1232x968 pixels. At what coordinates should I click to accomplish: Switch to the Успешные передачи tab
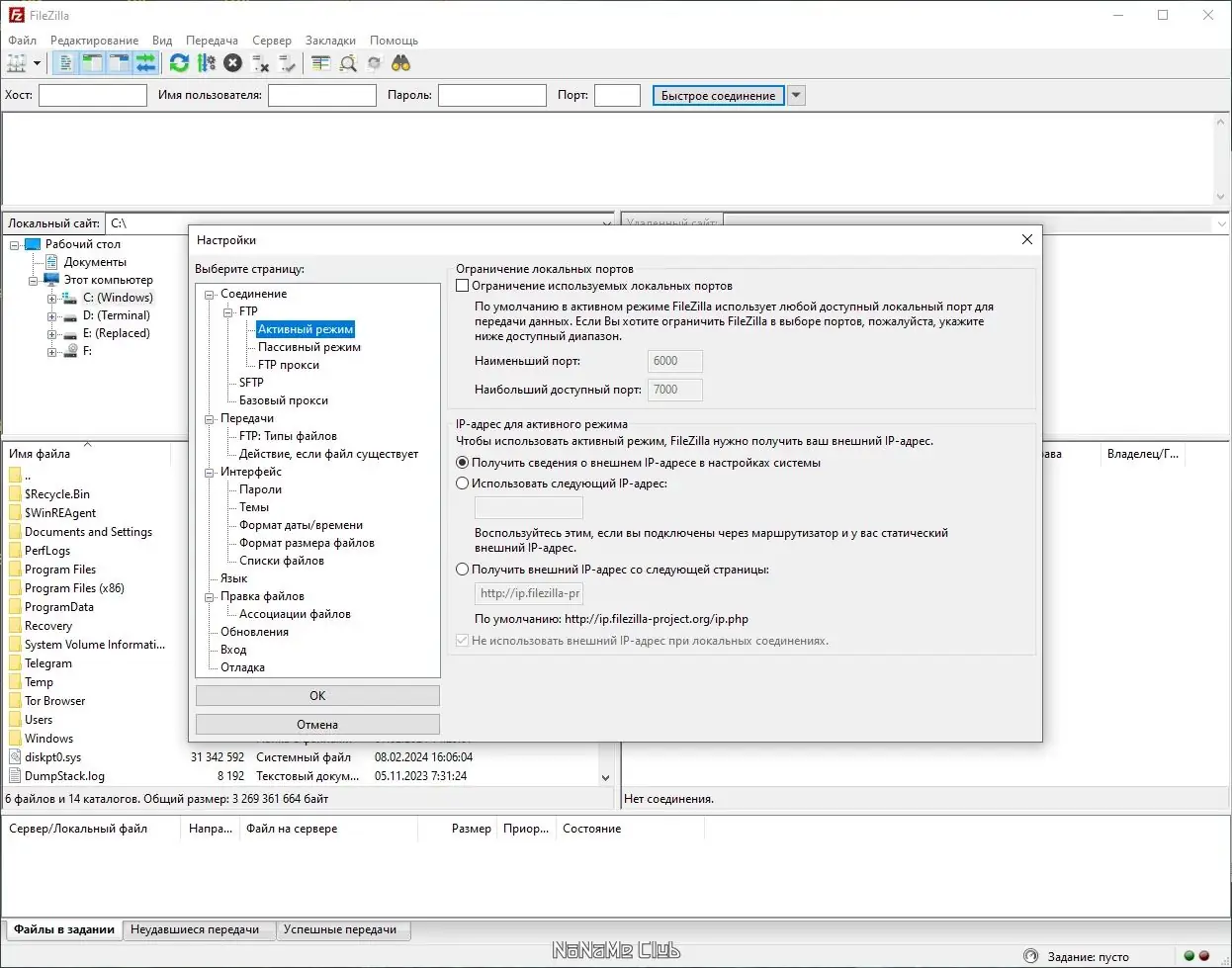point(340,929)
